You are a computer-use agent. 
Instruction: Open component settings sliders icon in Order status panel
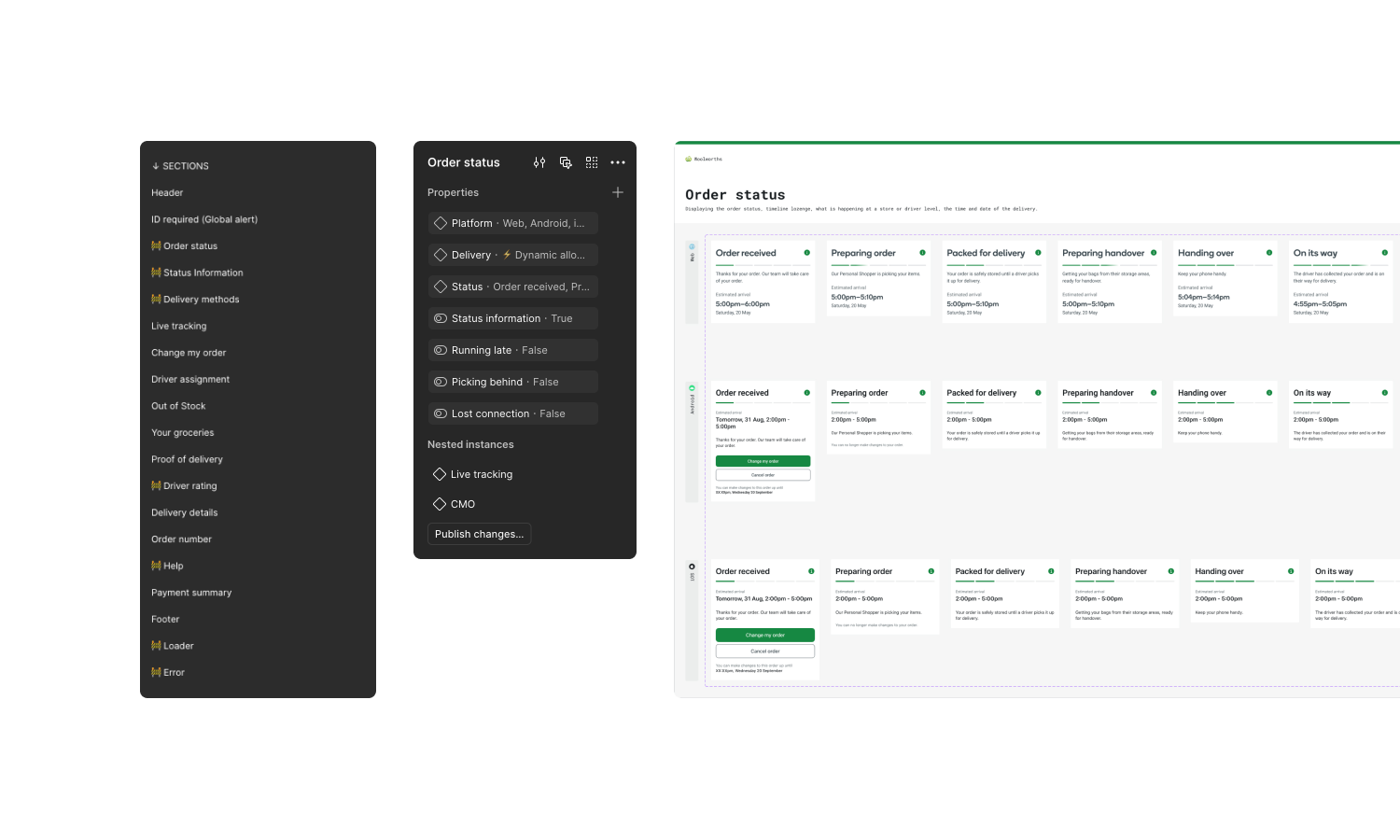(x=539, y=162)
